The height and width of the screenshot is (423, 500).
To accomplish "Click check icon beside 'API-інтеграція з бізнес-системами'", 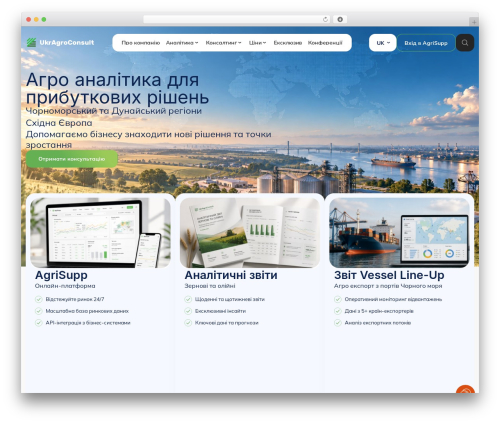I will [x=38, y=323].
